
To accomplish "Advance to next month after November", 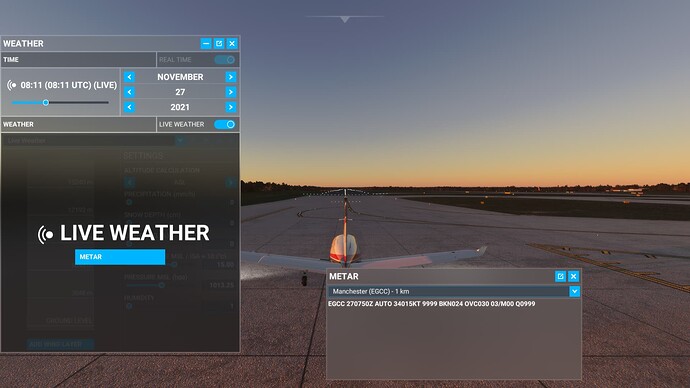I will tap(231, 77).
